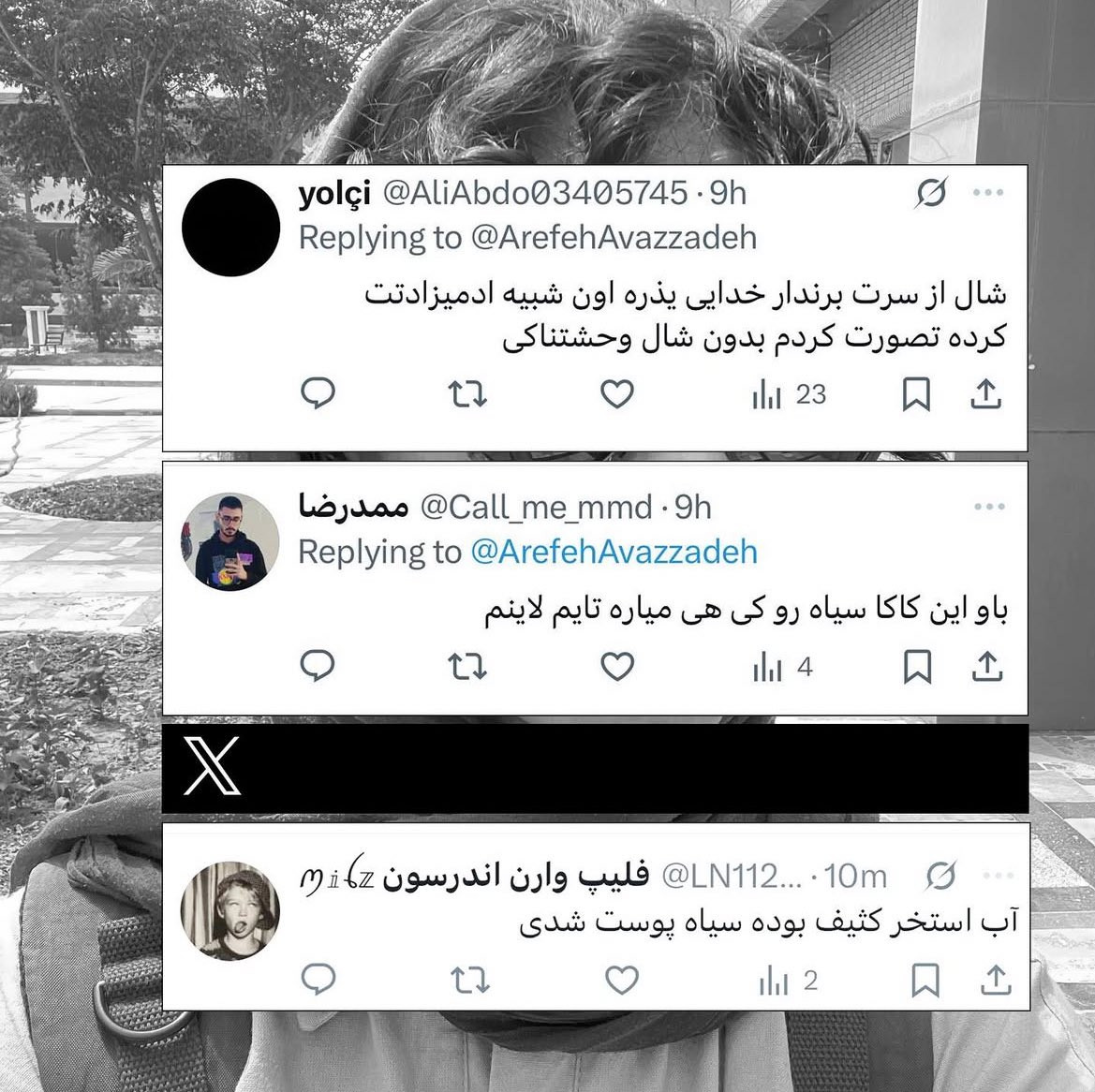Share the tweet with 23 views
The width and height of the screenshot is (1095, 1092).
point(986,393)
